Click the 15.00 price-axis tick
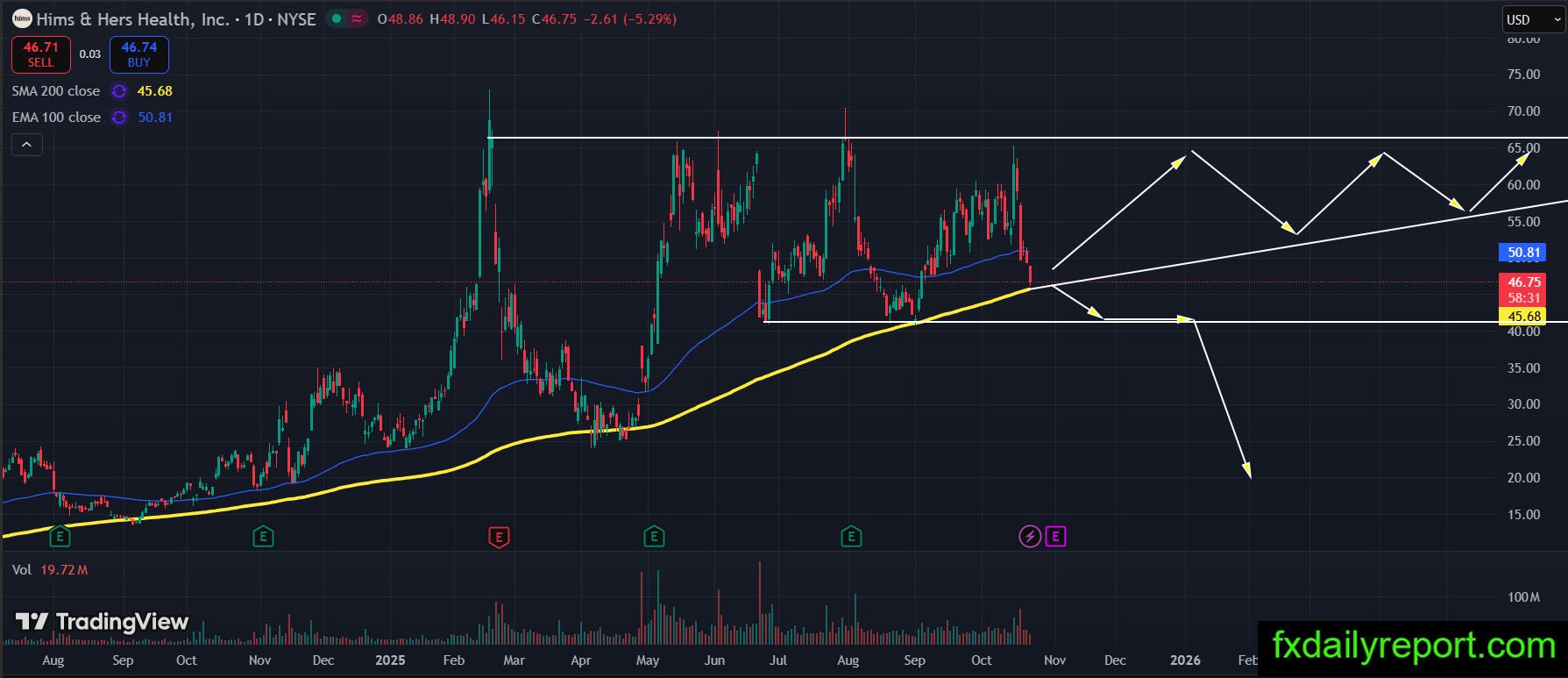This screenshot has width=1568, height=678. coord(1523,515)
